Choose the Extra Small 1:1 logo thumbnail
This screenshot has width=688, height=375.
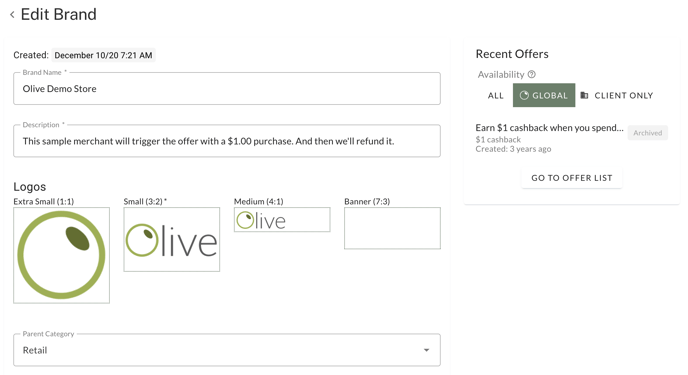pyautogui.click(x=61, y=255)
